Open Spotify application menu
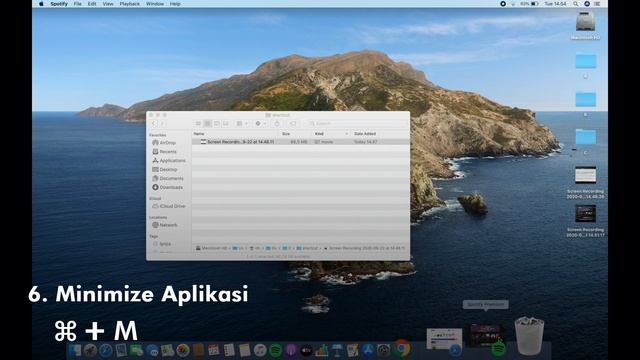Screen dimensions: 640x360 (x=59, y=4)
